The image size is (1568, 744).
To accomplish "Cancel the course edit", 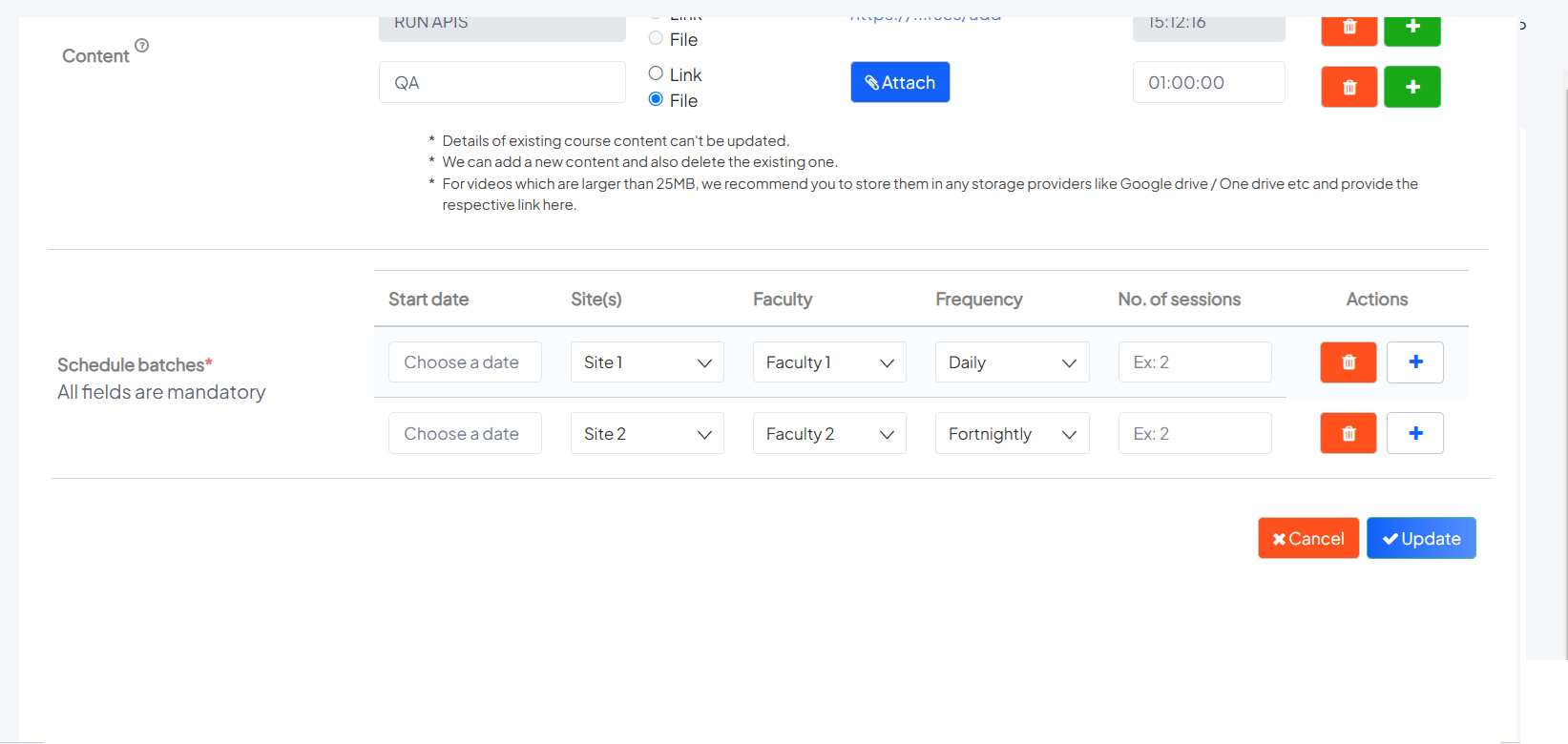I will [1307, 539].
